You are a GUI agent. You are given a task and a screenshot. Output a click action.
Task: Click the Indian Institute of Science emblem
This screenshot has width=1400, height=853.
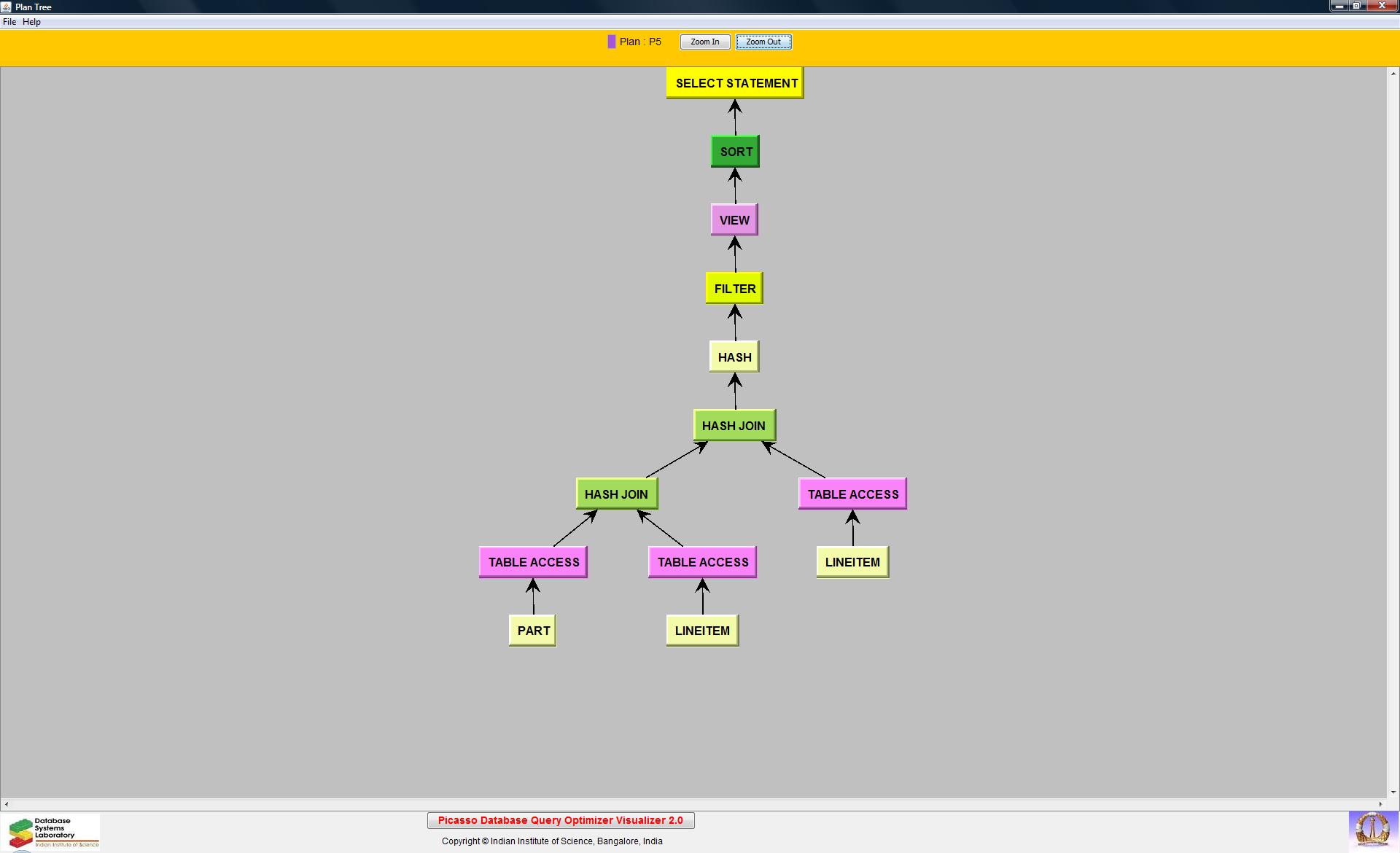tap(1372, 830)
